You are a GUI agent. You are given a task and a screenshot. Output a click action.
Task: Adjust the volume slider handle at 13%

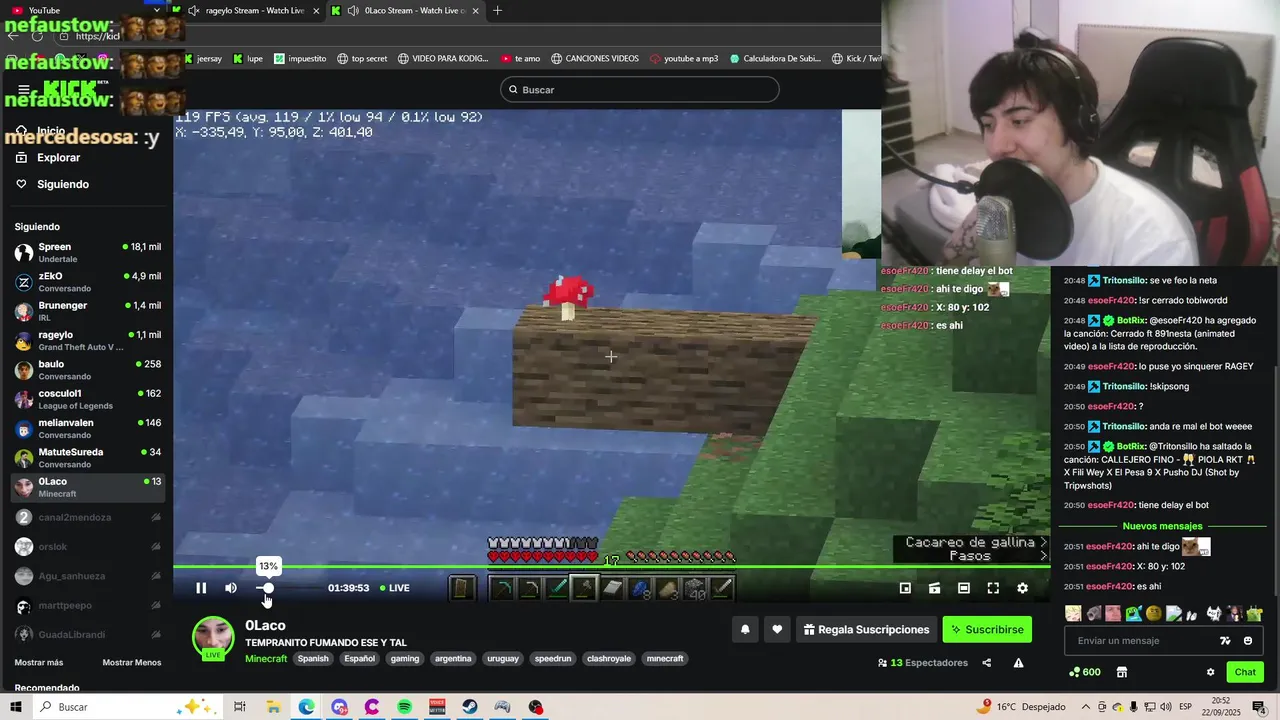point(268,588)
